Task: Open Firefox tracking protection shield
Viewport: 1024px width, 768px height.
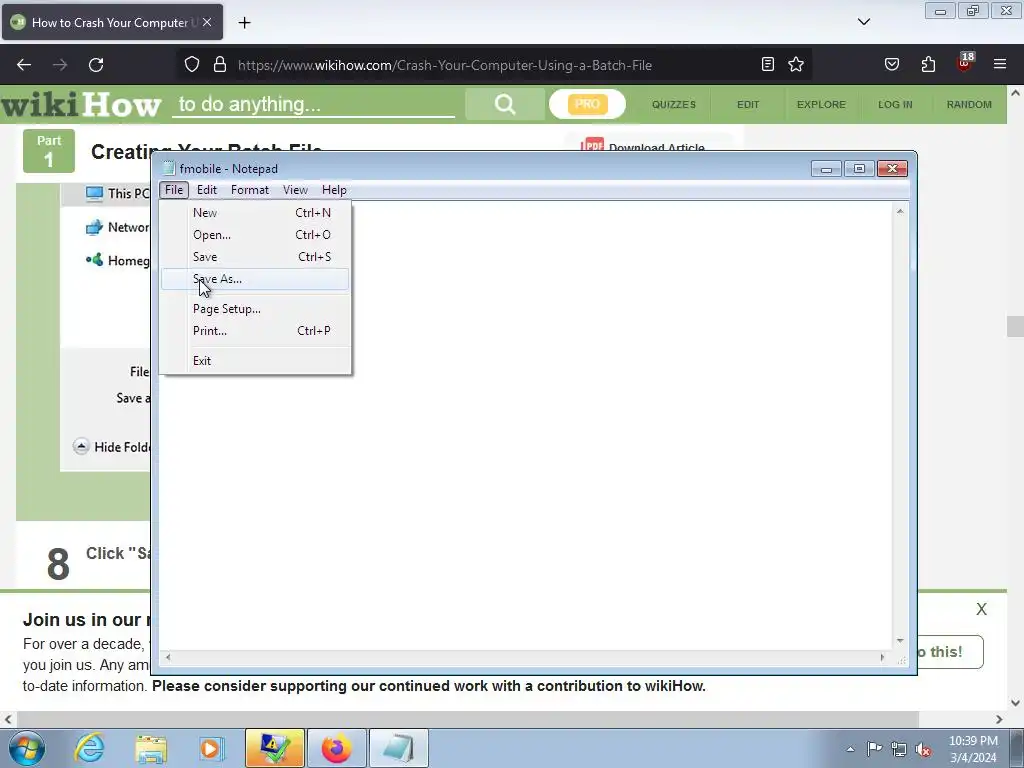Action: point(191,65)
